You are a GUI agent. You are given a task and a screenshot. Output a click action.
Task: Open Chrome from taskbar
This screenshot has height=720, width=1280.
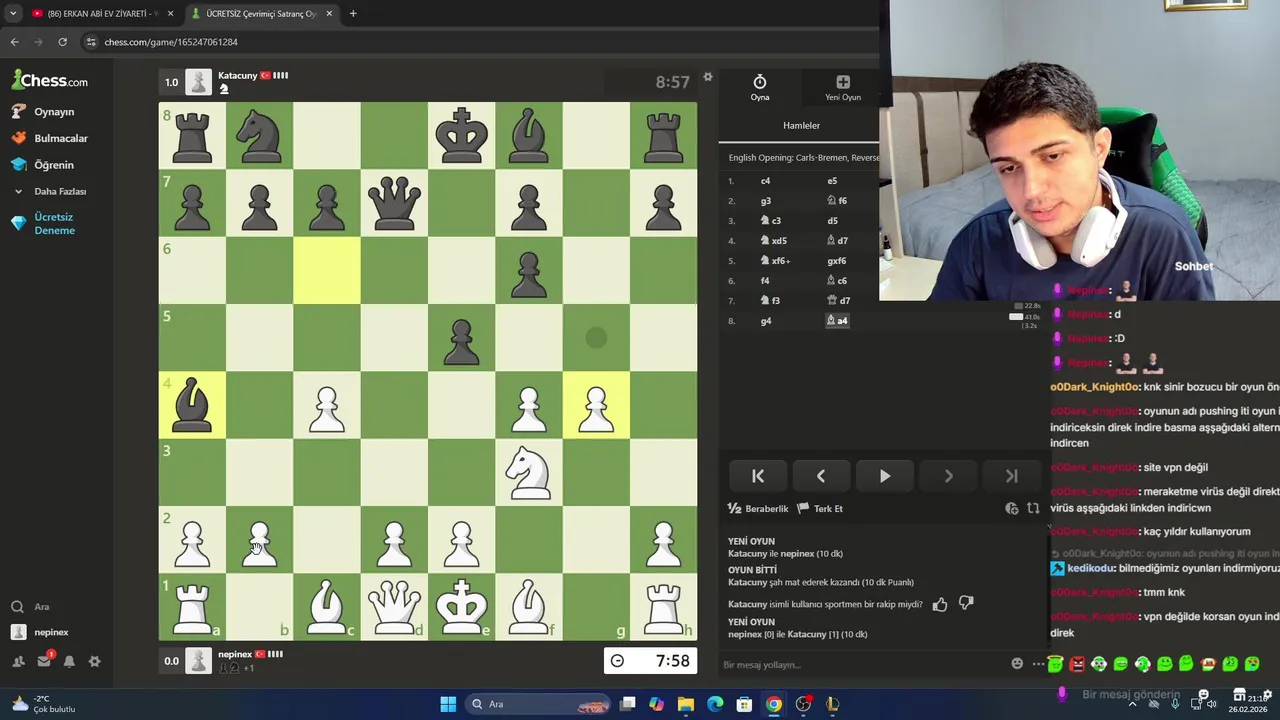[x=774, y=704]
